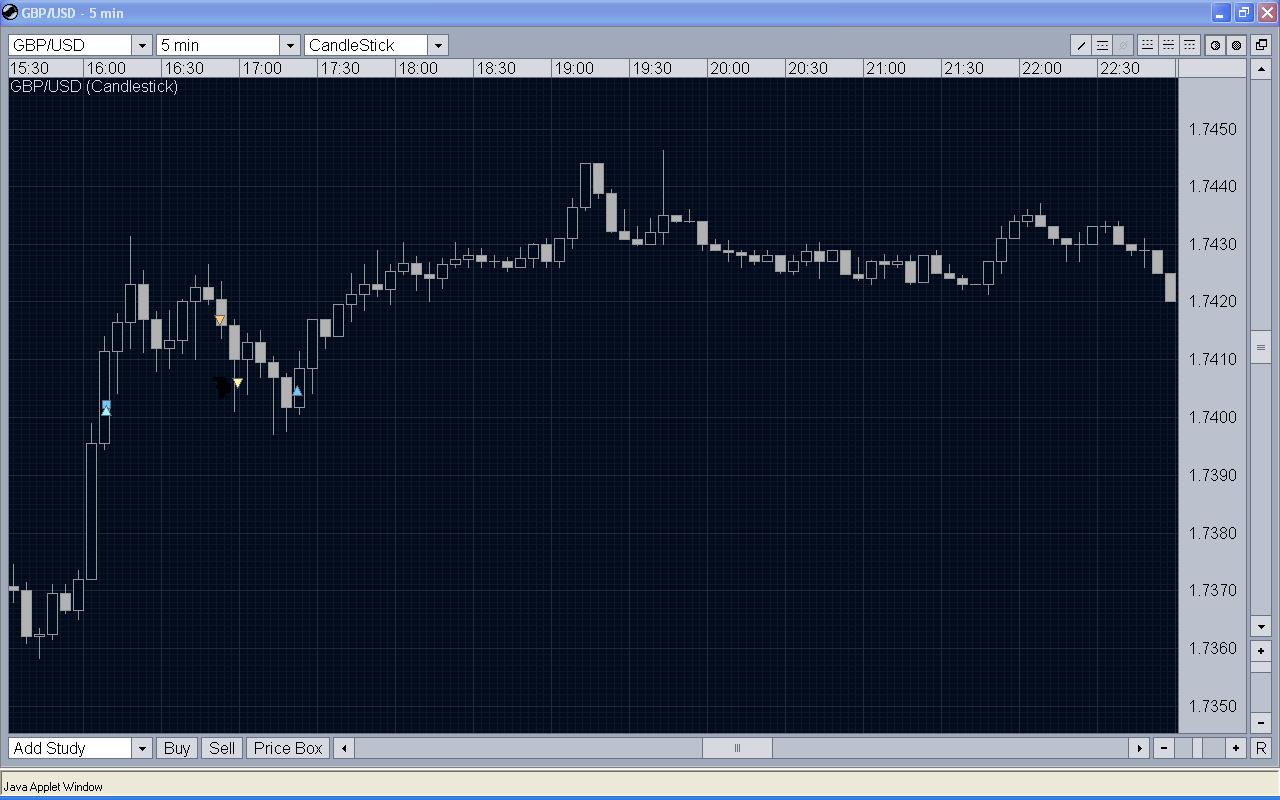Click the application icon in title bar
Viewport: 1280px width, 800px height.
tap(11, 13)
